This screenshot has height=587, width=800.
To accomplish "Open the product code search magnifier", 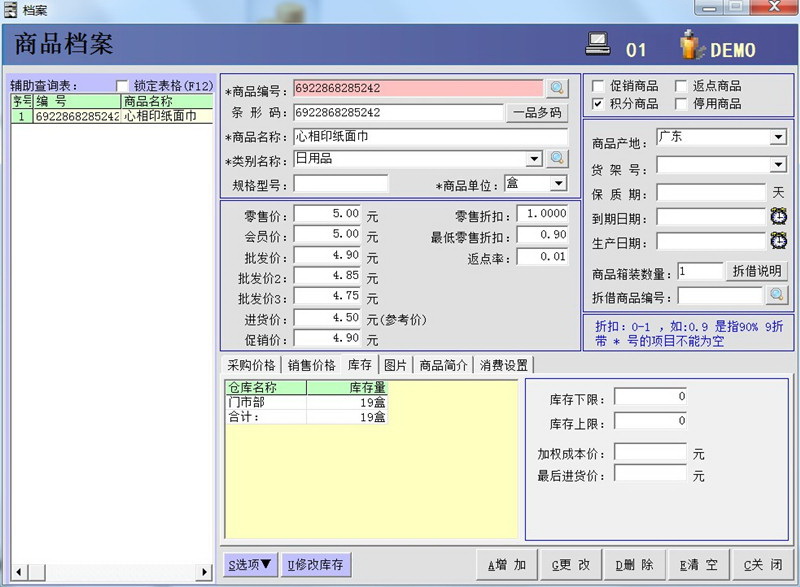I will click(x=556, y=88).
